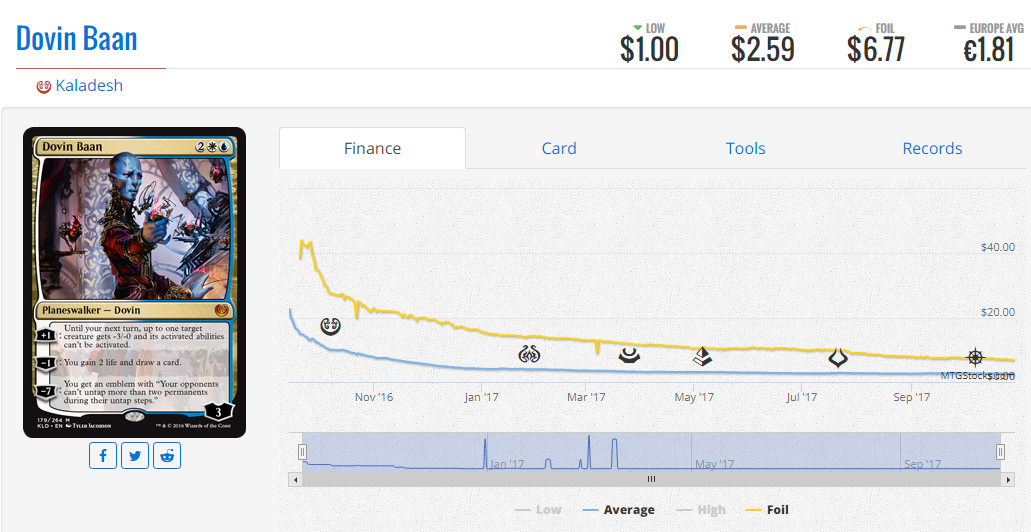Screen dimensions: 1031x532
Task: Click the $20.00 axis label
Action: point(997,312)
